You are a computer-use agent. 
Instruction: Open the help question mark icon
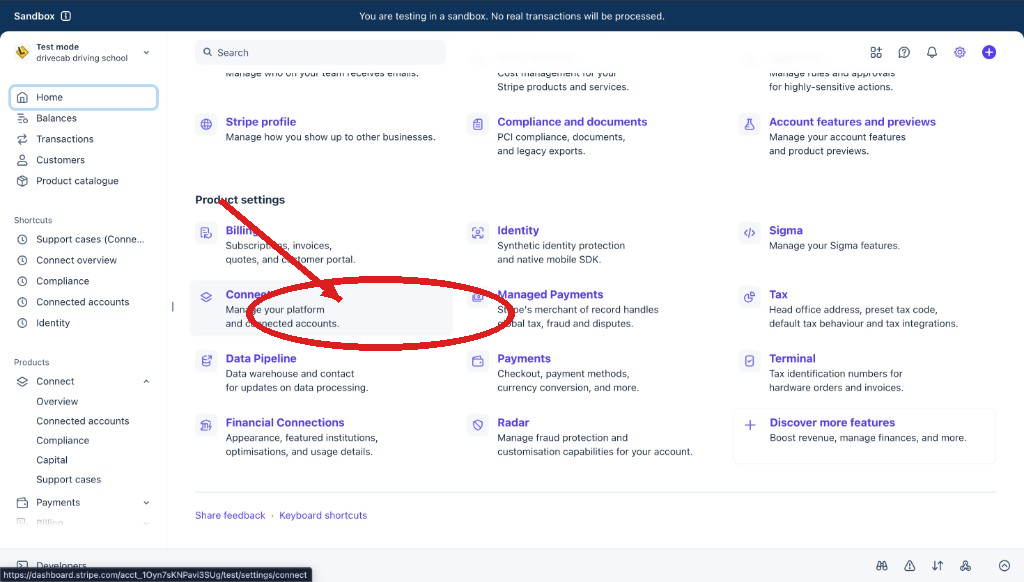[904, 52]
